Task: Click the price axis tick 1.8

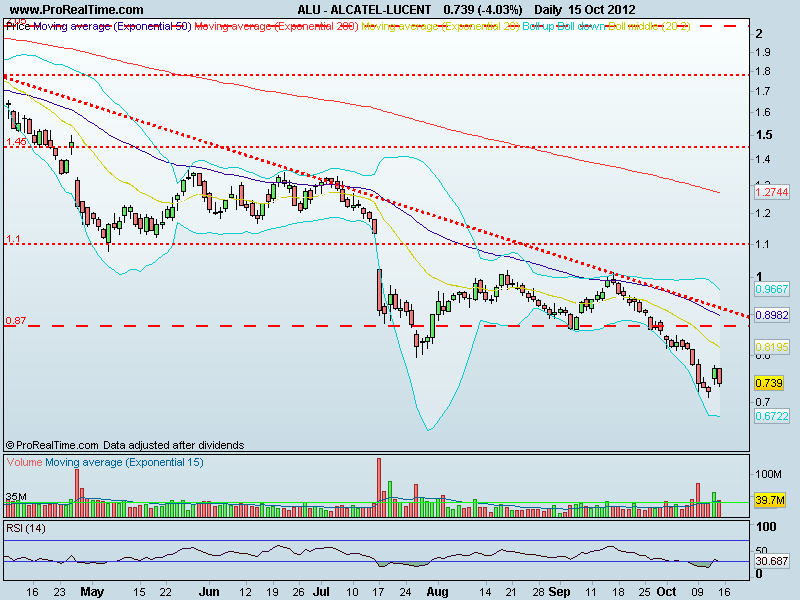Action: click(763, 71)
